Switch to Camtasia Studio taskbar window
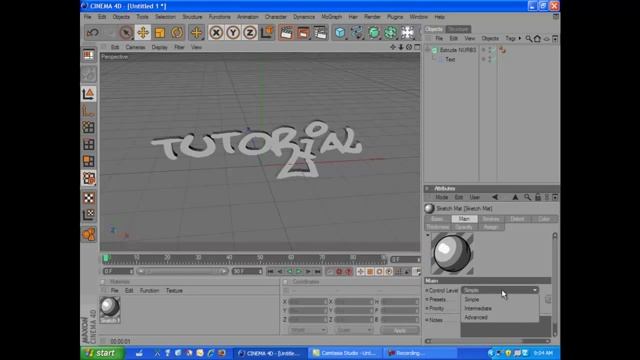640x360 pixels. tap(345, 353)
